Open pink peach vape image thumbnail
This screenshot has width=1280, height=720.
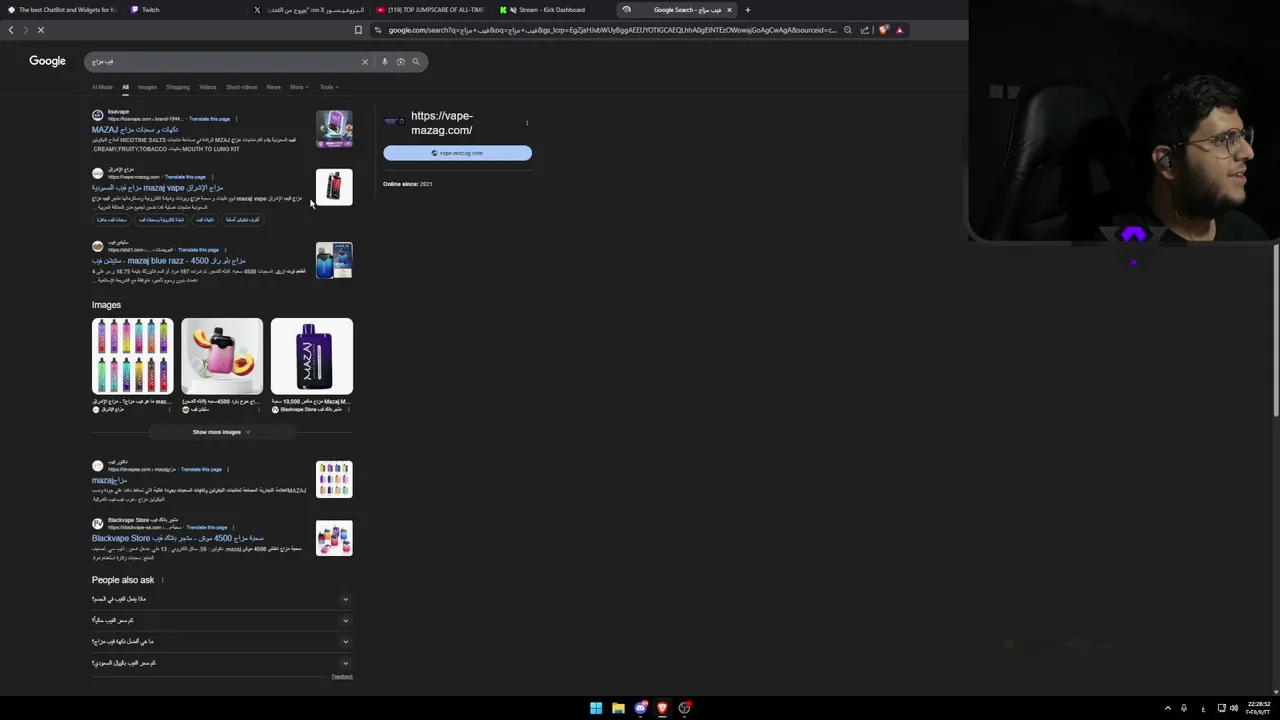click(222, 356)
